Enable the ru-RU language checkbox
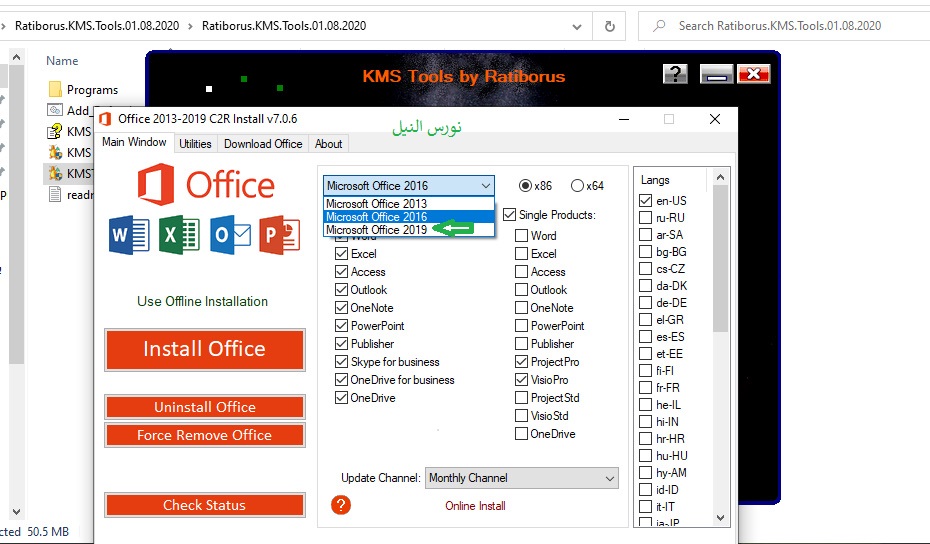This screenshot has width=930, height=544. pos(646,218)
